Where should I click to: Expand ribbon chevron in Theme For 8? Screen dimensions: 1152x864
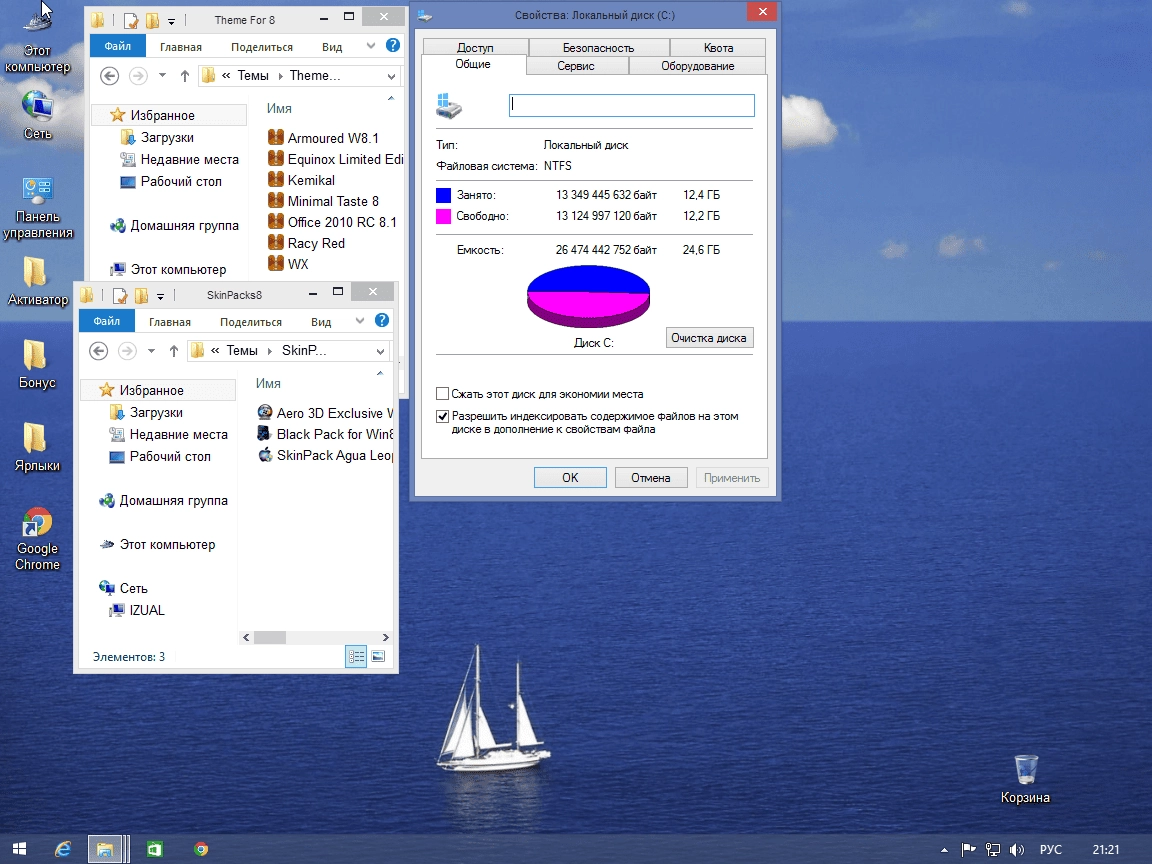coord(371,46)
